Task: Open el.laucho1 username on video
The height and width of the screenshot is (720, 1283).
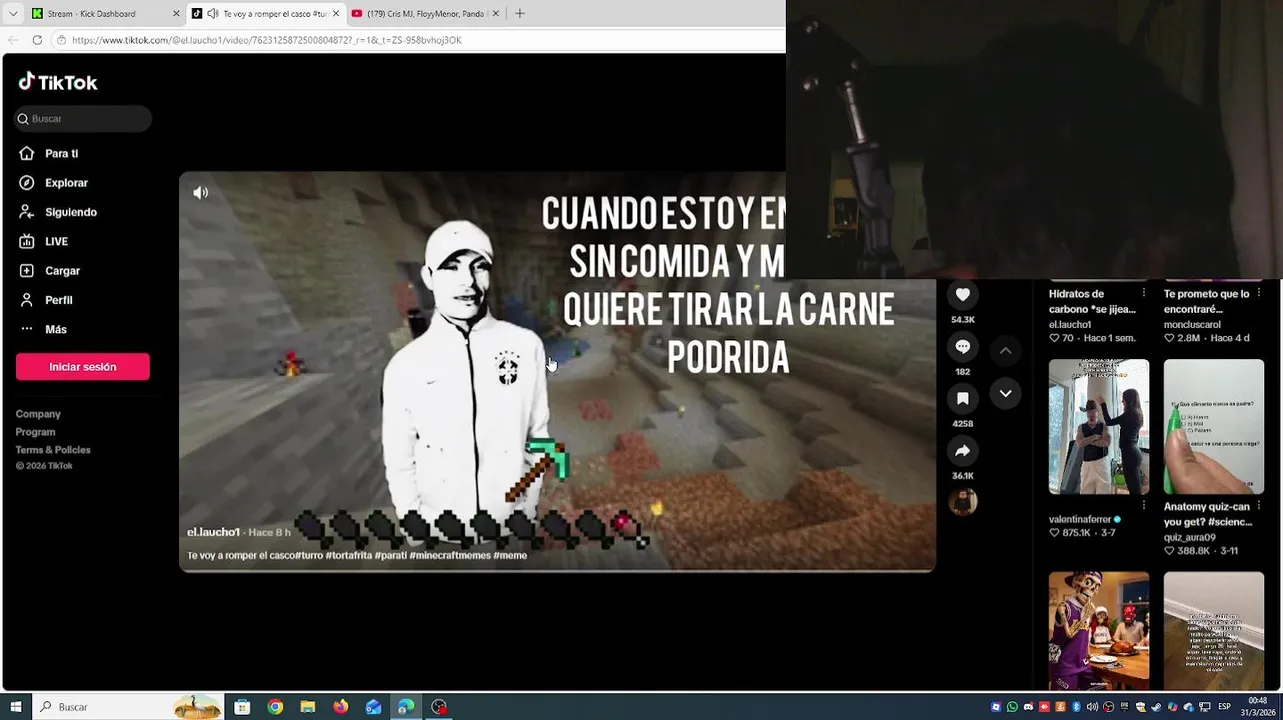Action: pyautogui.click(x=213, y=532)
